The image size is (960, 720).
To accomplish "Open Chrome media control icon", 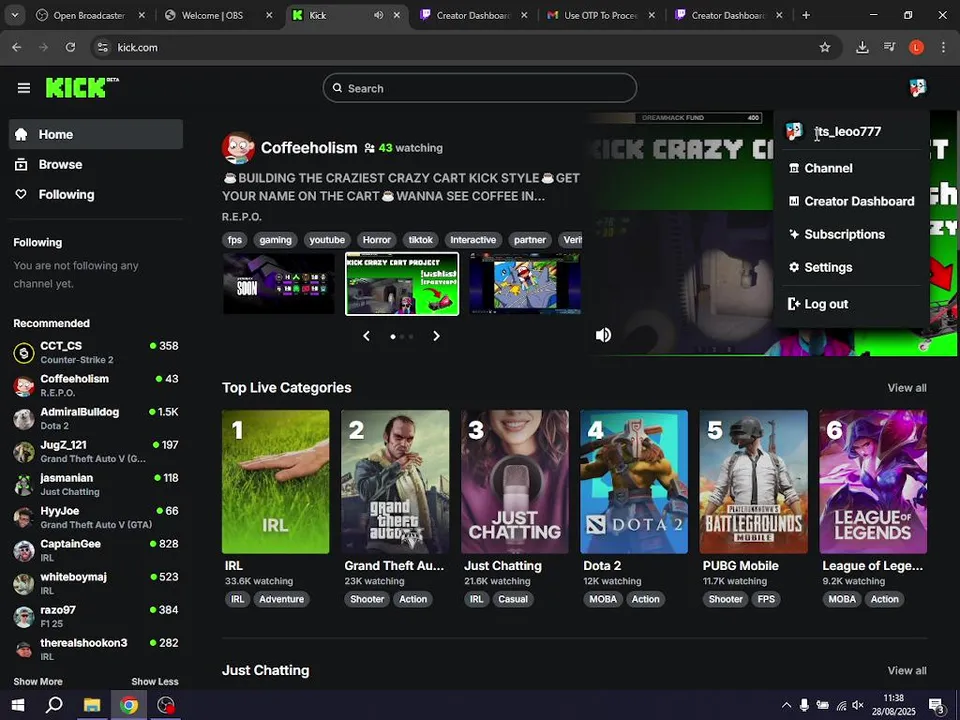I will pos(890,47).
